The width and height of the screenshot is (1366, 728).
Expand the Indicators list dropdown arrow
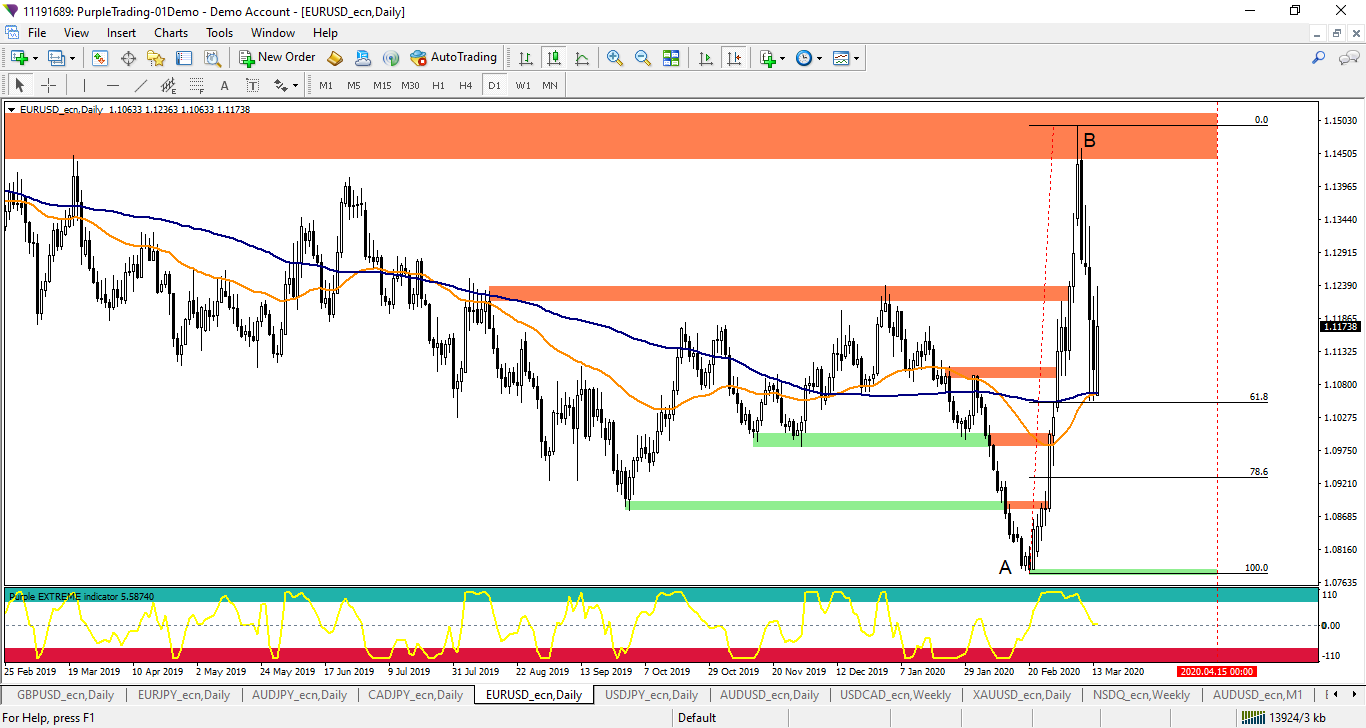pos(782,58)
